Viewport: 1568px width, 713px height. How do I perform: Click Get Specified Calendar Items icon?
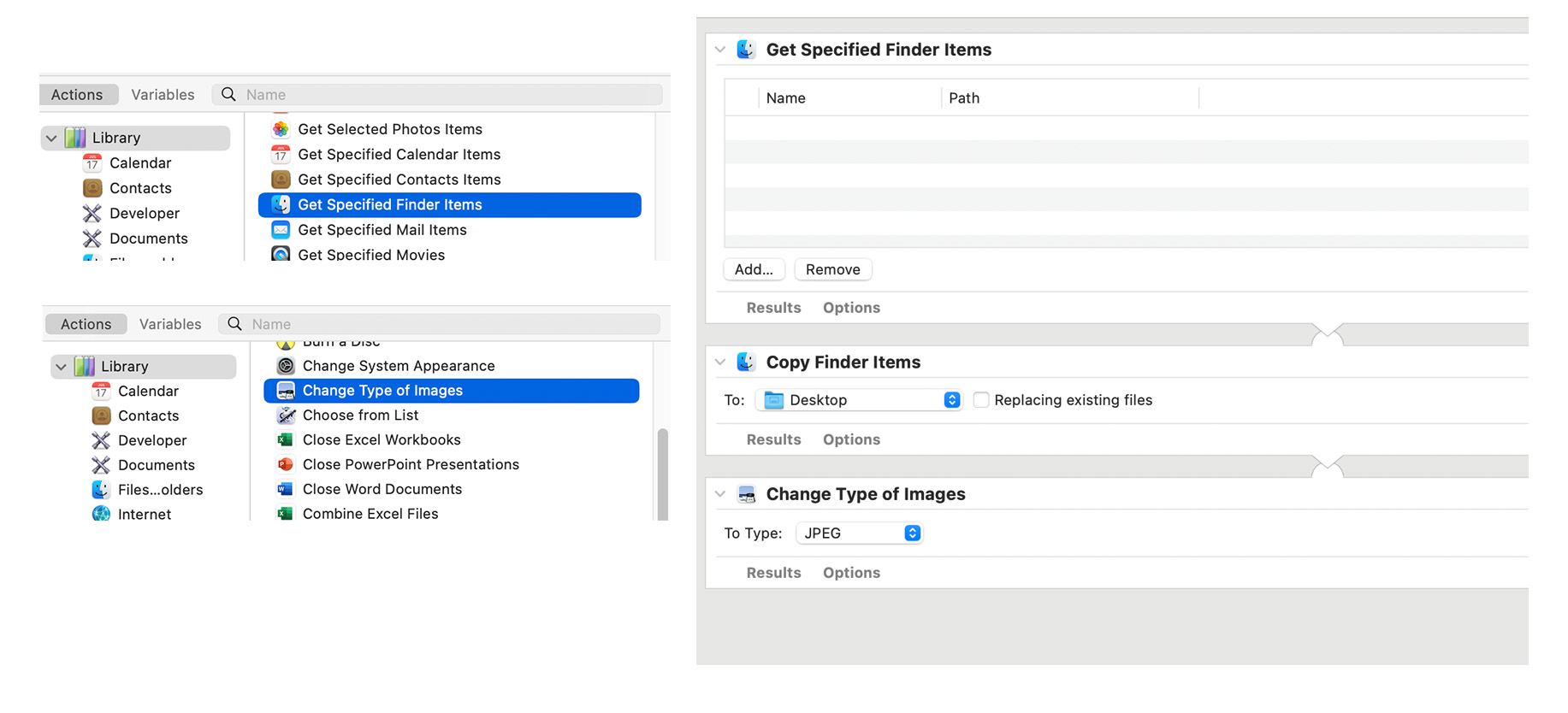281,155
